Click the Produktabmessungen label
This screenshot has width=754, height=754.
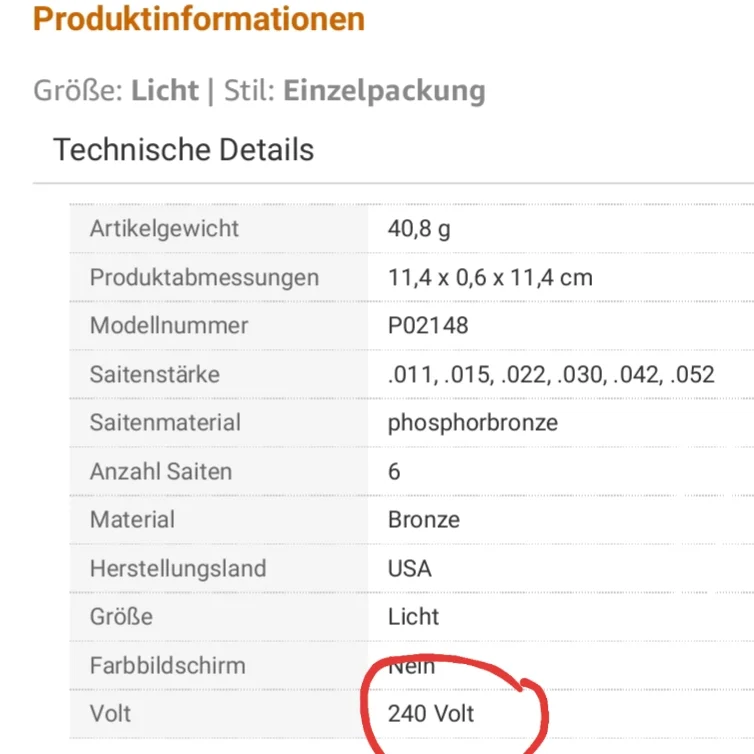(x=204, y=277)
